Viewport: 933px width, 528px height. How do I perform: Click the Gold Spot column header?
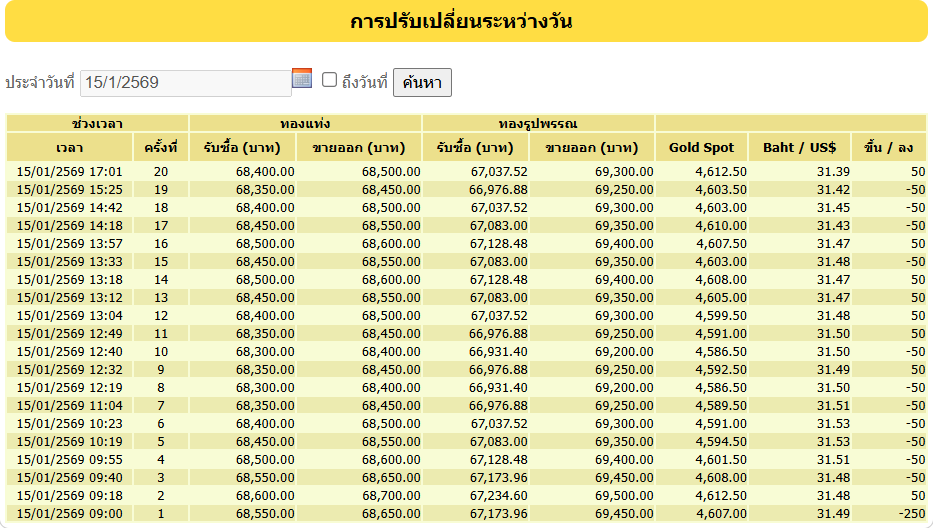click(701, 147)
